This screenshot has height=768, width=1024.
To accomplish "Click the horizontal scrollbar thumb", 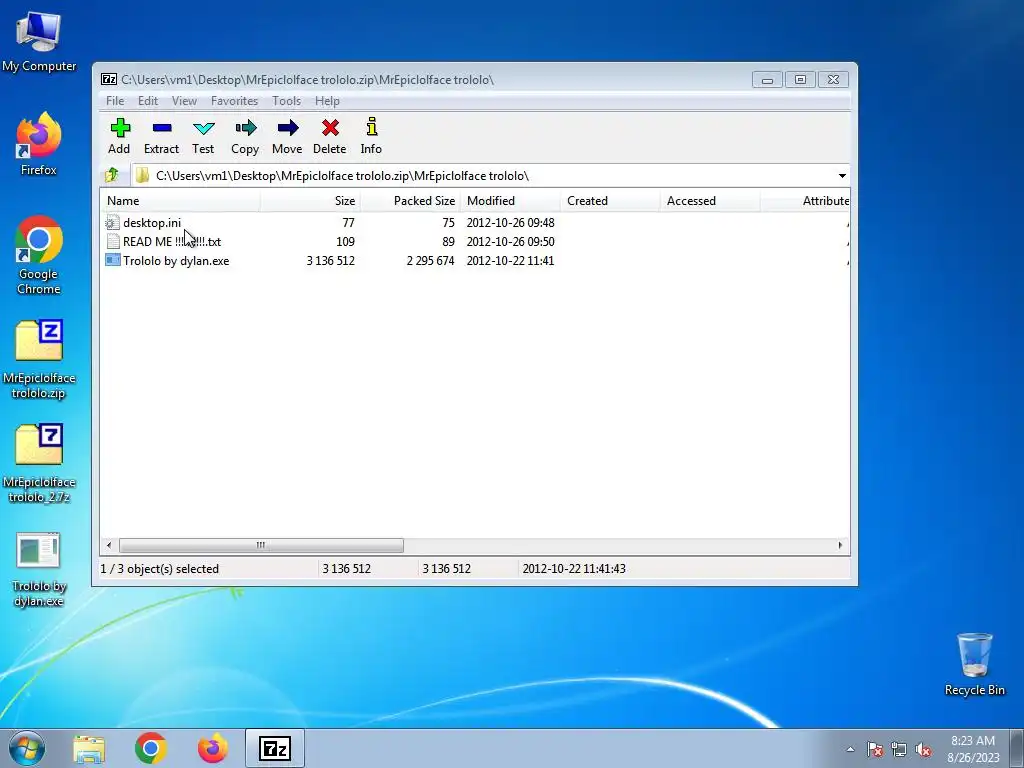I will (261, 545).
